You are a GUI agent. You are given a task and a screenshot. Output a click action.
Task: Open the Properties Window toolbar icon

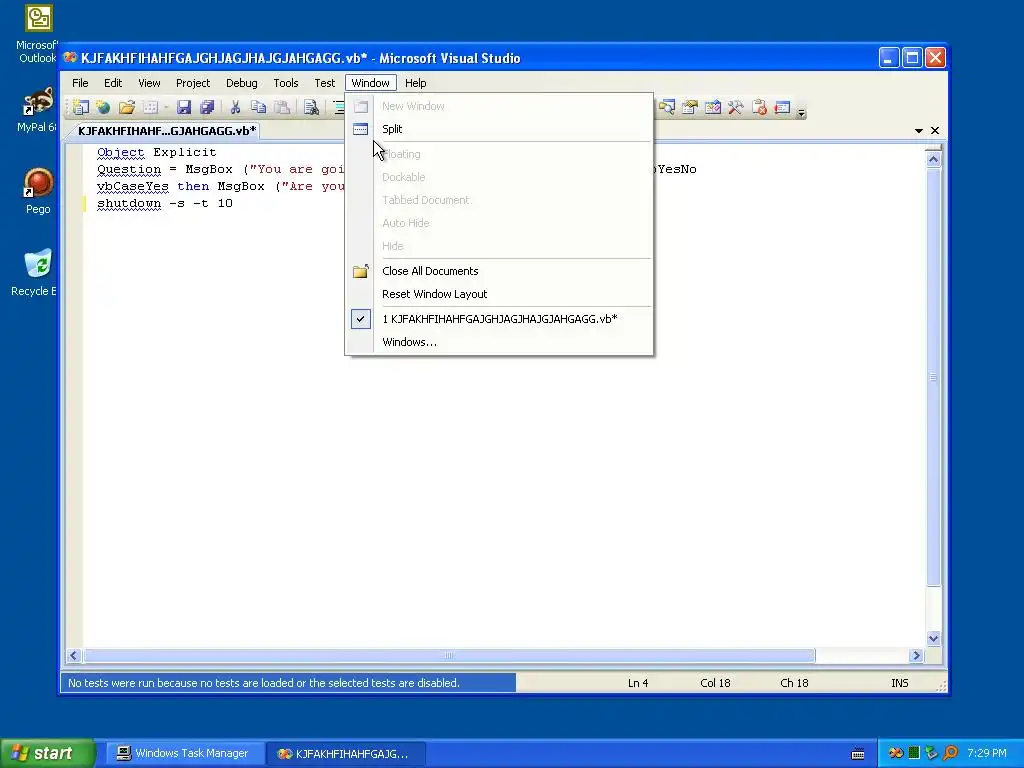click(690, 107)
